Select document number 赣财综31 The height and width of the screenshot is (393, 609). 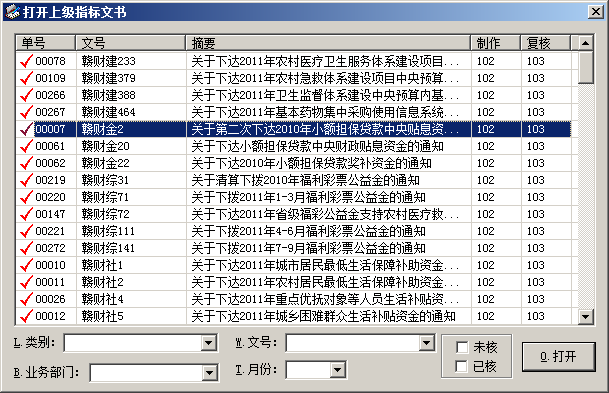click(x=105, y=181)
